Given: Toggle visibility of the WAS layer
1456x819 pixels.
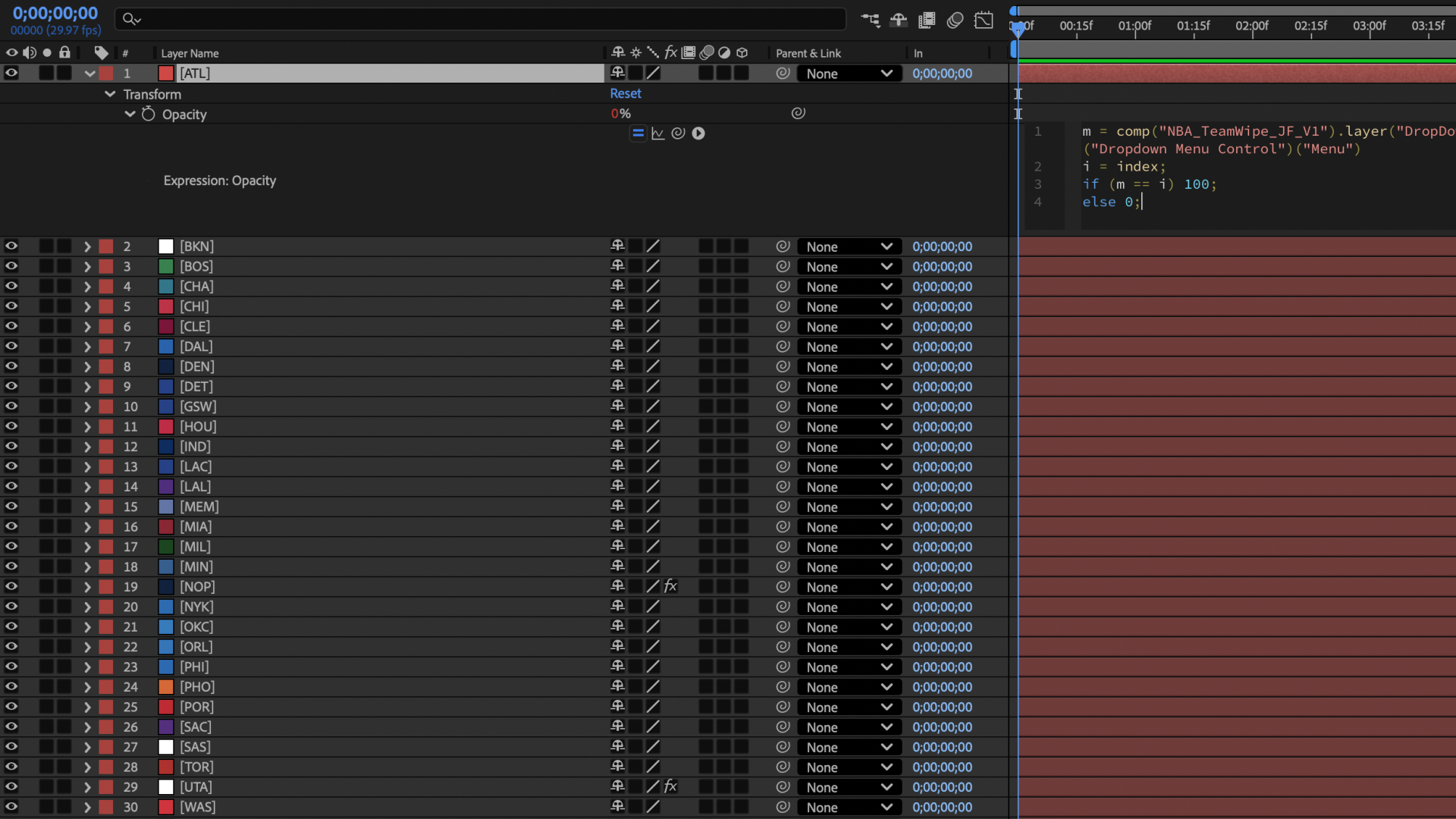Looking at the screenshot, I should point(11,807).
